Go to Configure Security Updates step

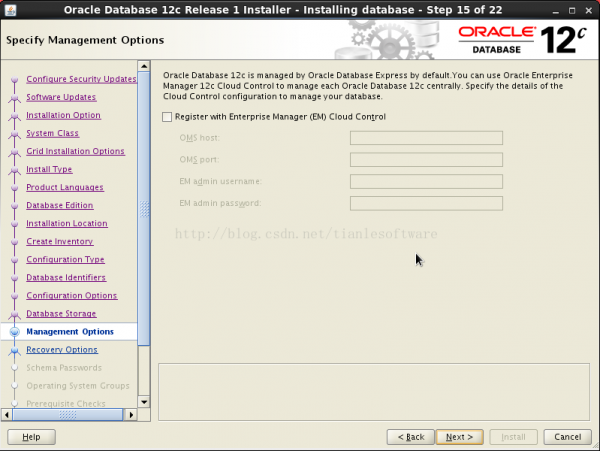coord(81,79)
